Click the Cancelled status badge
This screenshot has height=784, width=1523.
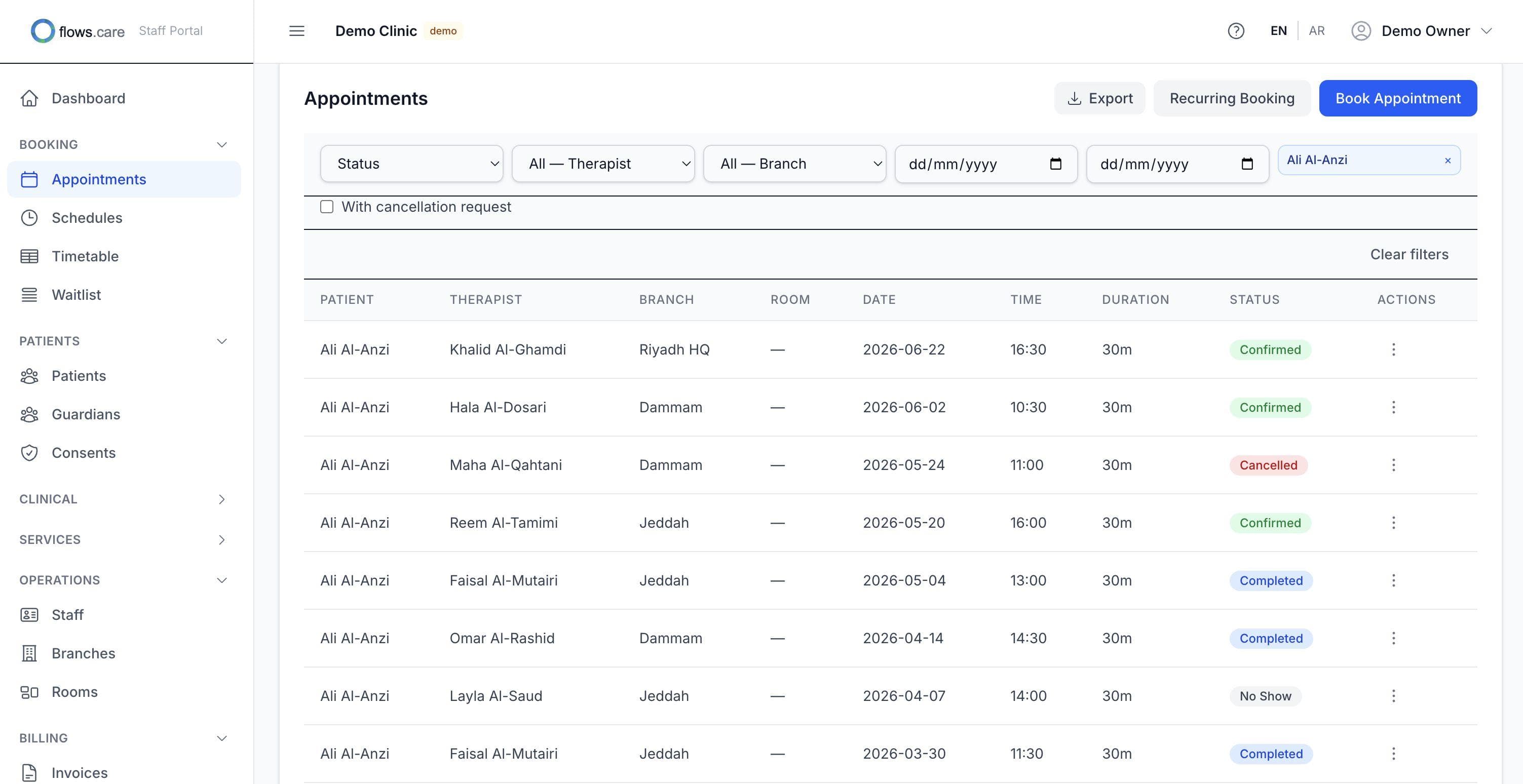click(1268, 465)
